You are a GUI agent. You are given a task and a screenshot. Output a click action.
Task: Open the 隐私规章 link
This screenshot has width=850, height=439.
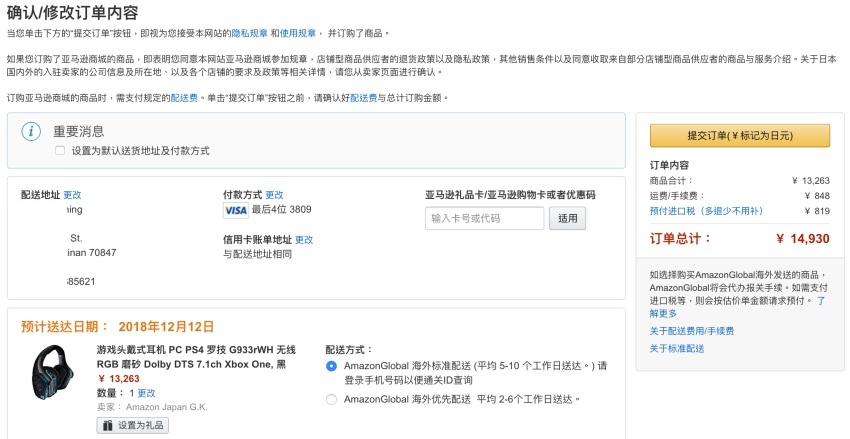pyautogui.click(x=249, y=33)
